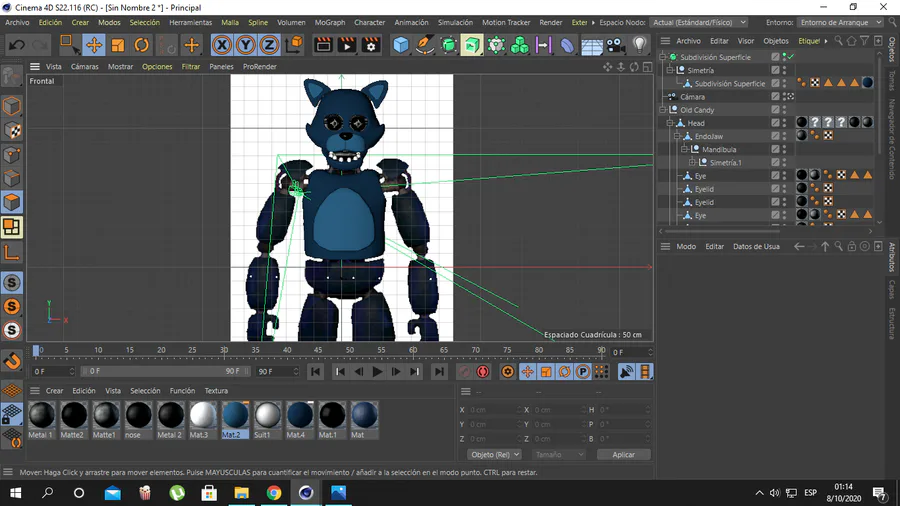Toggle Y axis lock
900x506 pixels.
tap(245, 45)
